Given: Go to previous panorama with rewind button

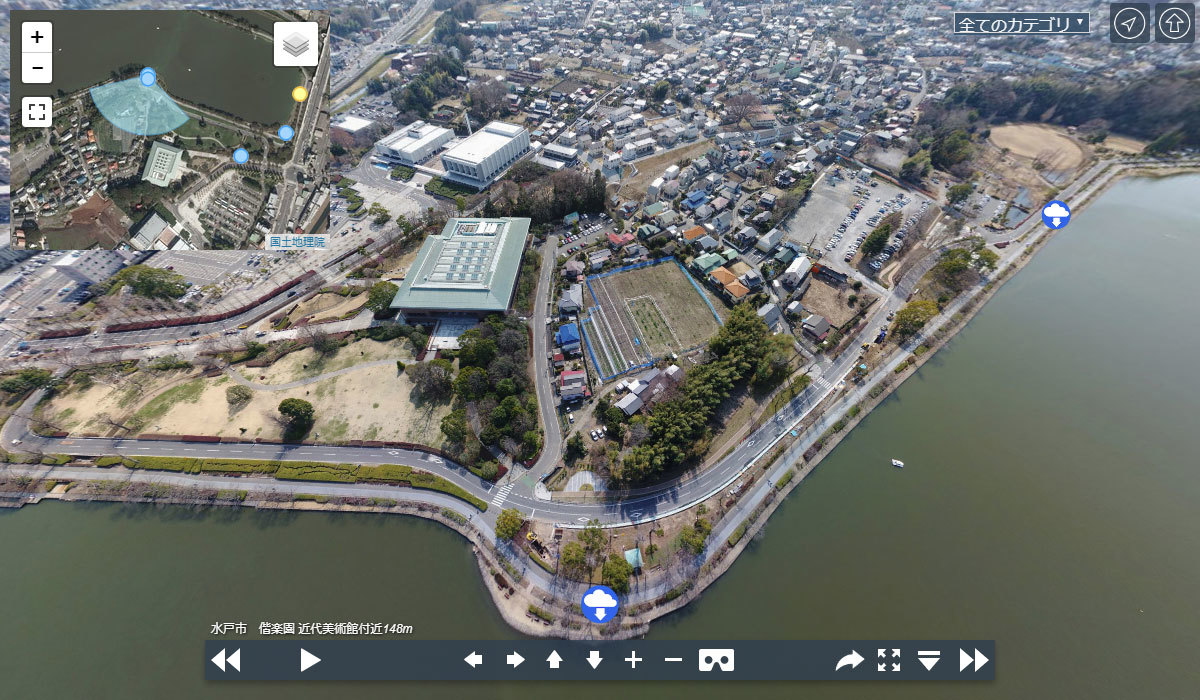Looking at the screenshot, I should [x=226, y=660].
